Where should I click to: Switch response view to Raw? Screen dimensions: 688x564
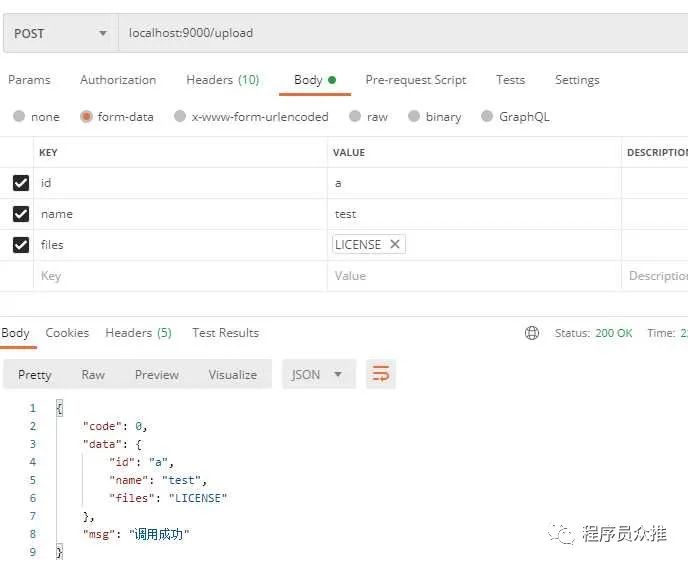pyautogui.click(x=93, y=375)
